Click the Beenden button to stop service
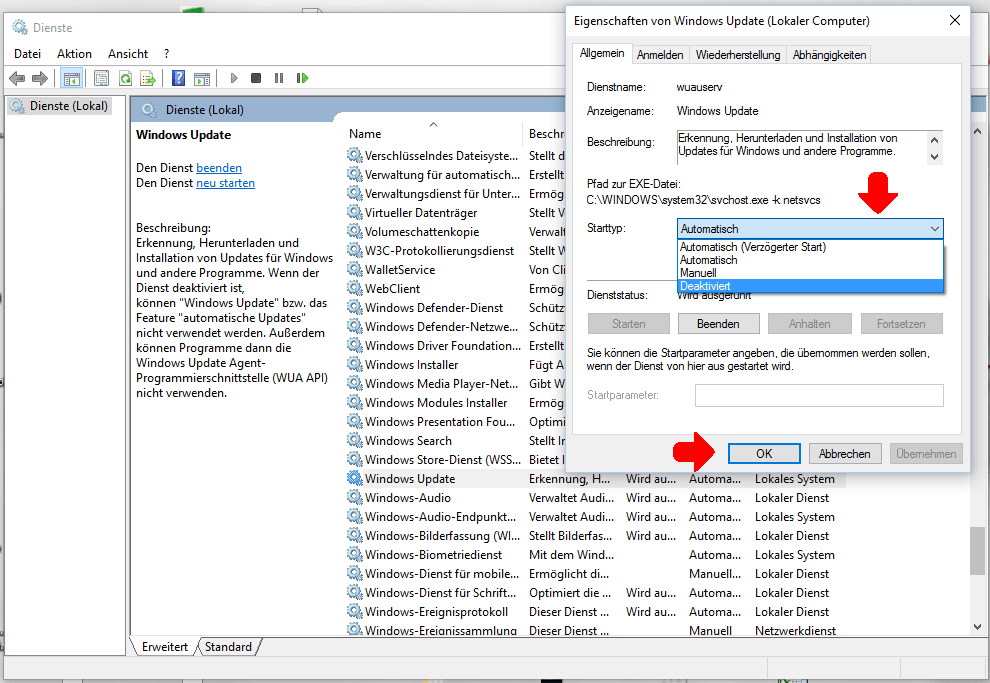The width and height of the screenshot is (990, 683). tap(718, 324)
